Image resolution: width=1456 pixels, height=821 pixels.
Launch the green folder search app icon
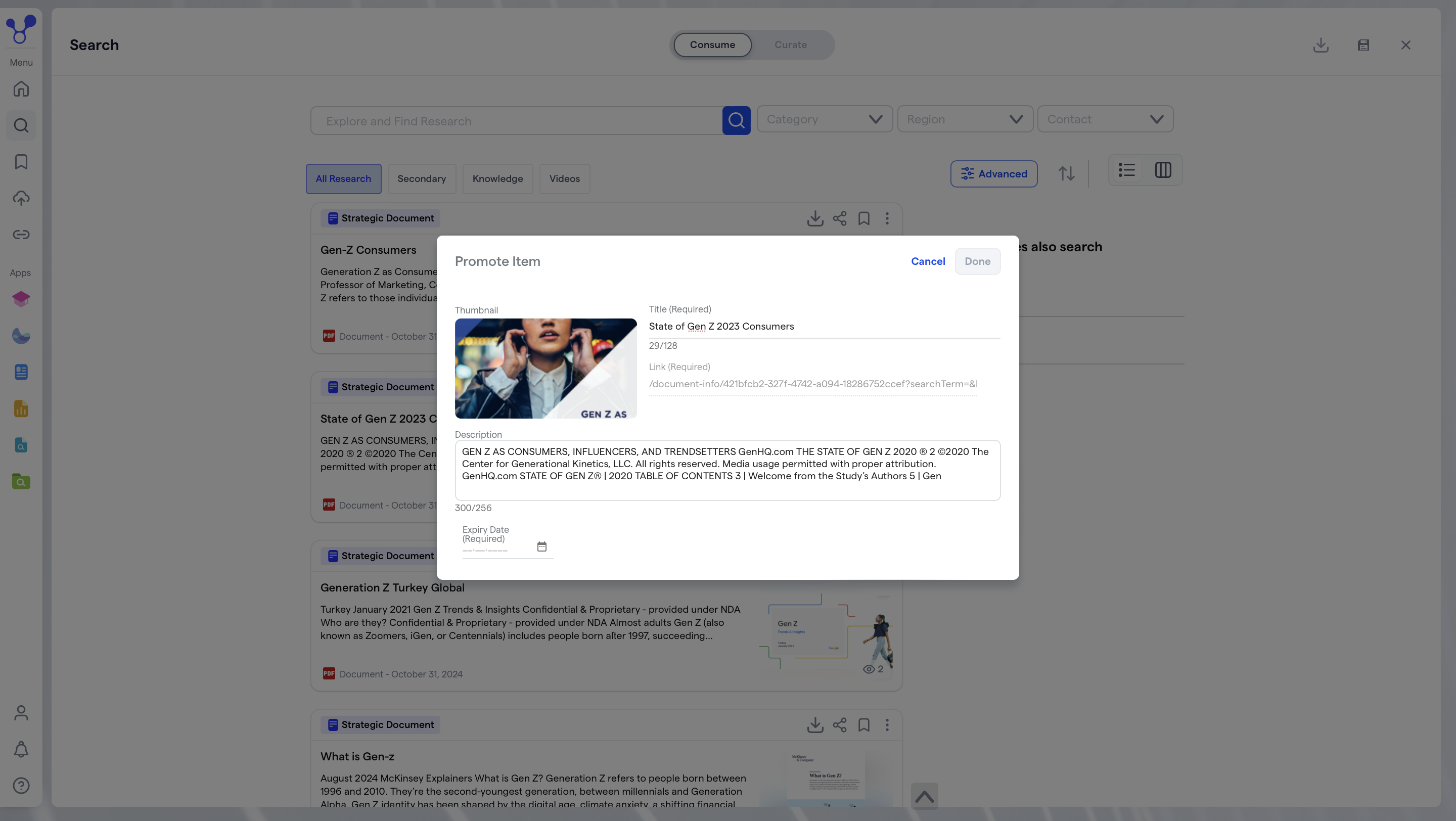click(21, 481)
